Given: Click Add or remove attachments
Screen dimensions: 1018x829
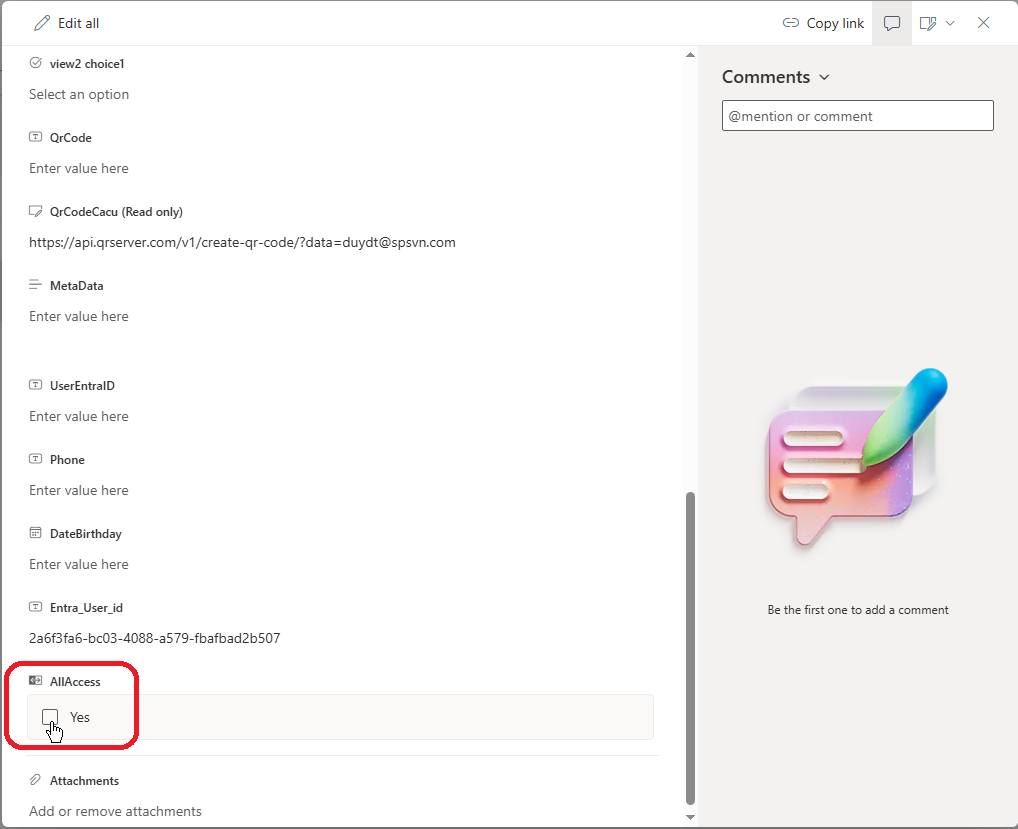Looking at the screenshot, I should (115, 811).
